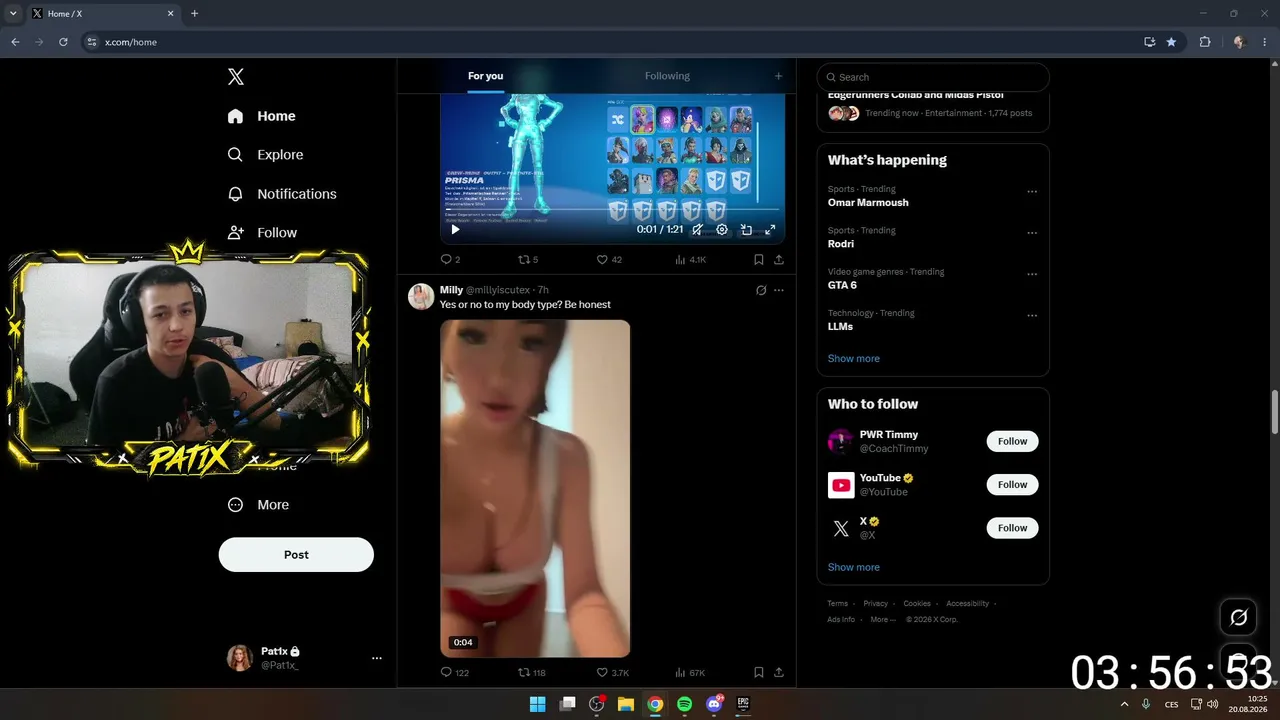Open a new Chrome tab
The image size is (1280, 720).
(x=194, y=13)
